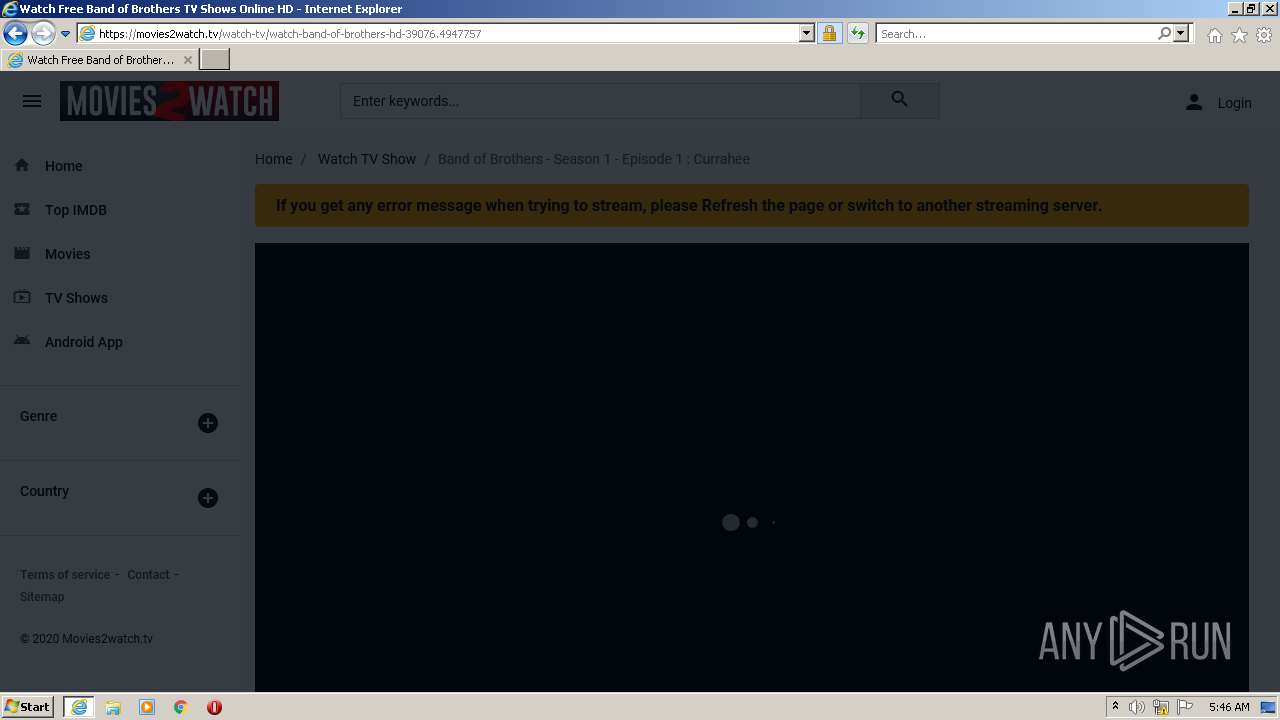Open Android App in the sidebar

point(84,342)
